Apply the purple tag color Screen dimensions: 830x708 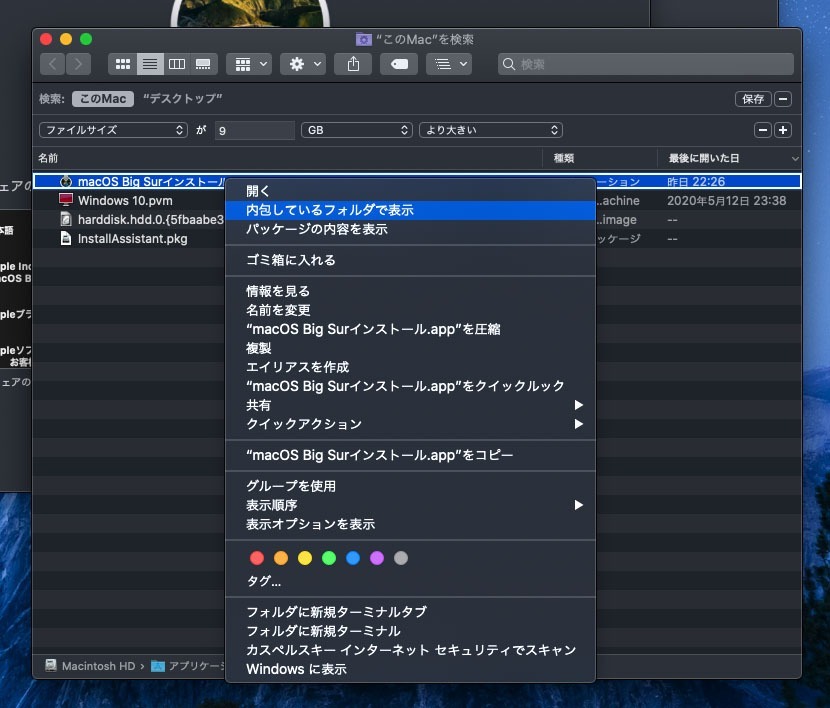[377, 558]
